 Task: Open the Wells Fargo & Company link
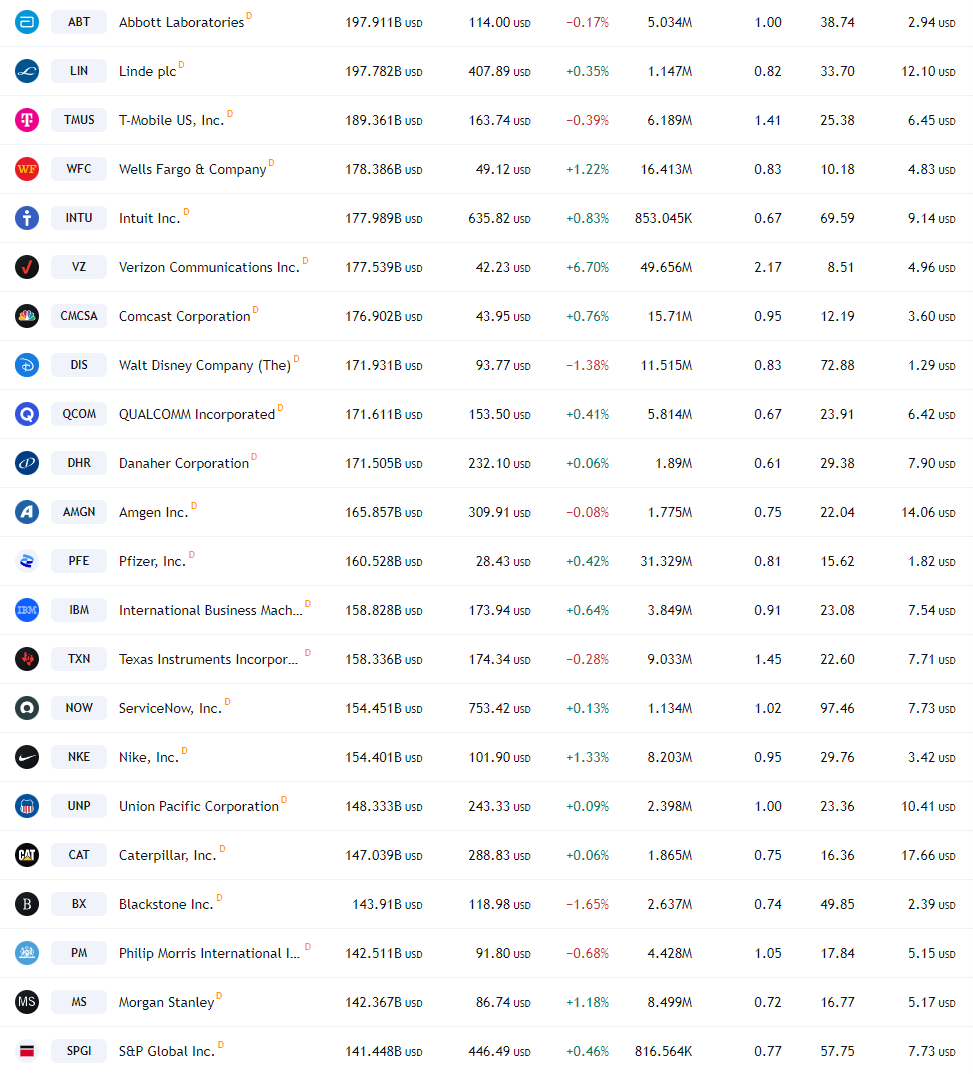tap(192, 169)
